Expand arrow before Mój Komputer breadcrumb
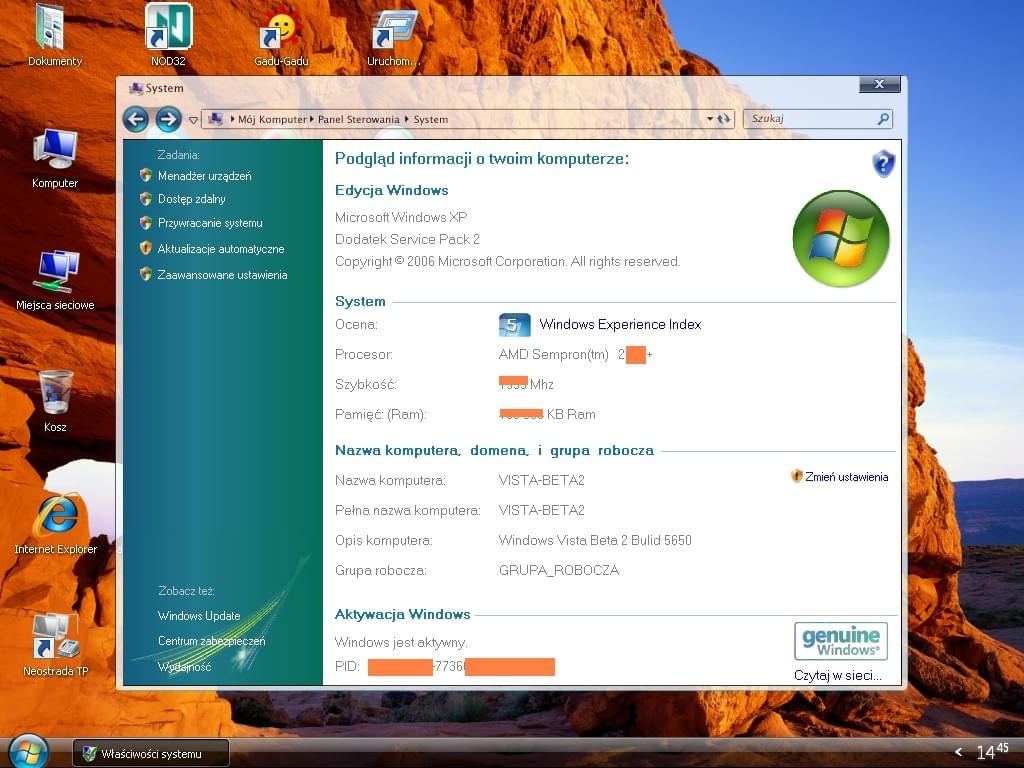Image resolution: width=1024 pixels, height=768 pixels. click(x=232, y=120)
